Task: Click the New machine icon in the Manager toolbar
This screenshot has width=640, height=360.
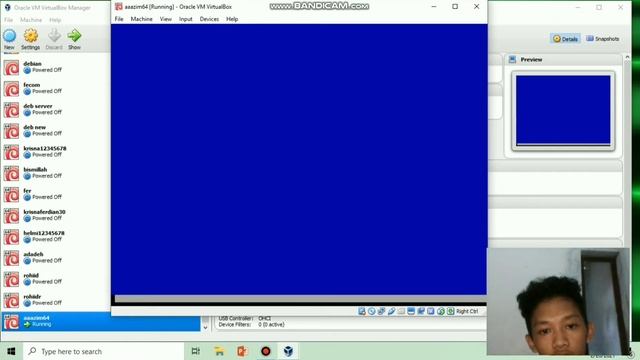Action: pos(10,36)
